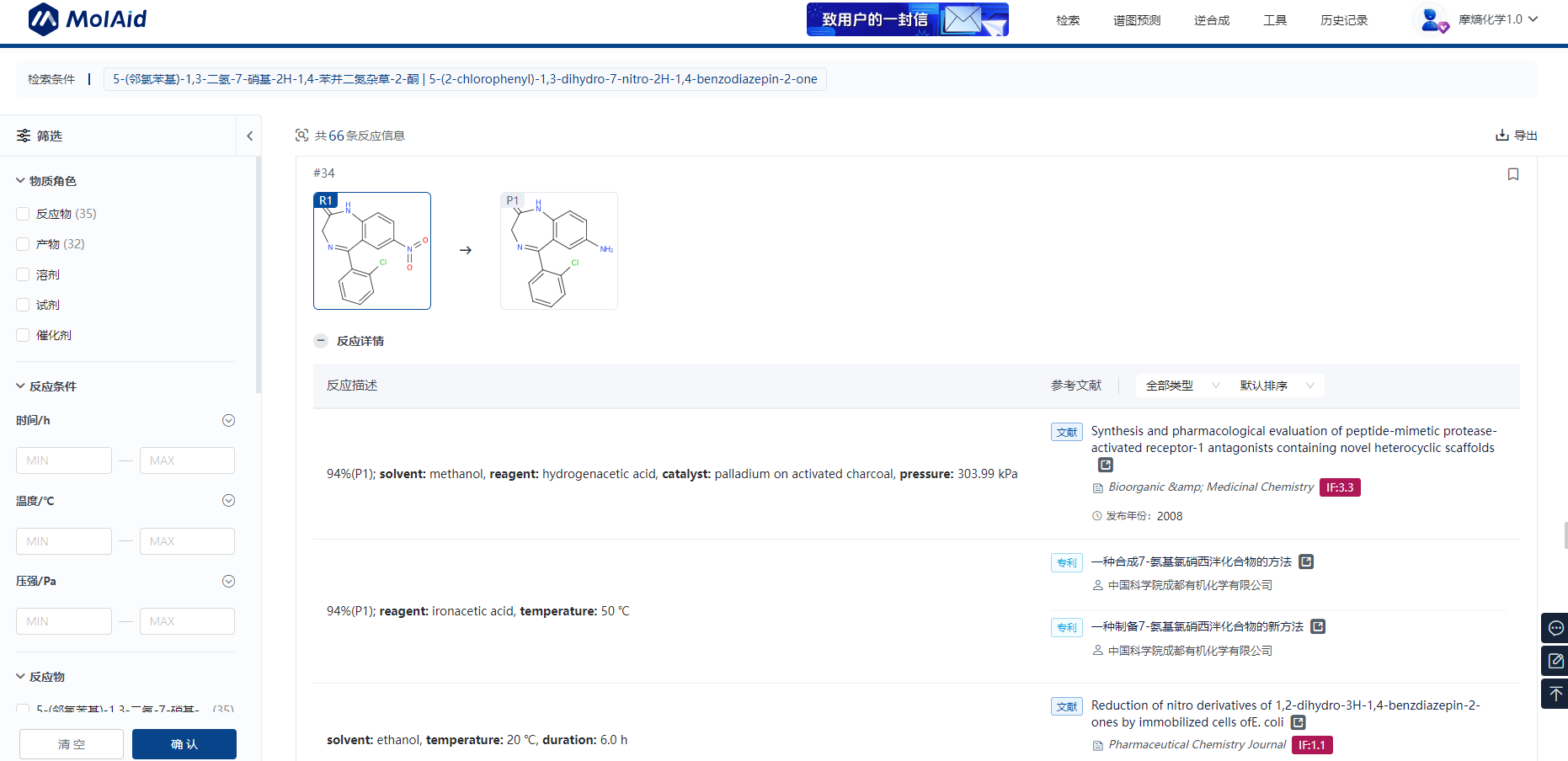Click the bookmark icon for reaction #34
1568x761 pixels.
click(1512, 174)
